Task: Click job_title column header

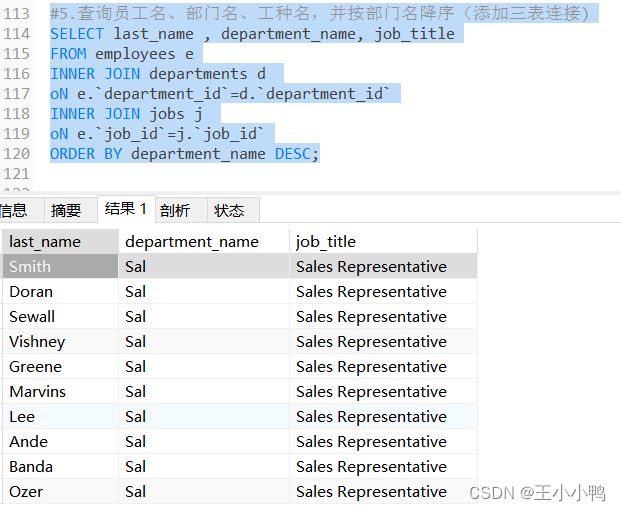Action: coord(383,241)
